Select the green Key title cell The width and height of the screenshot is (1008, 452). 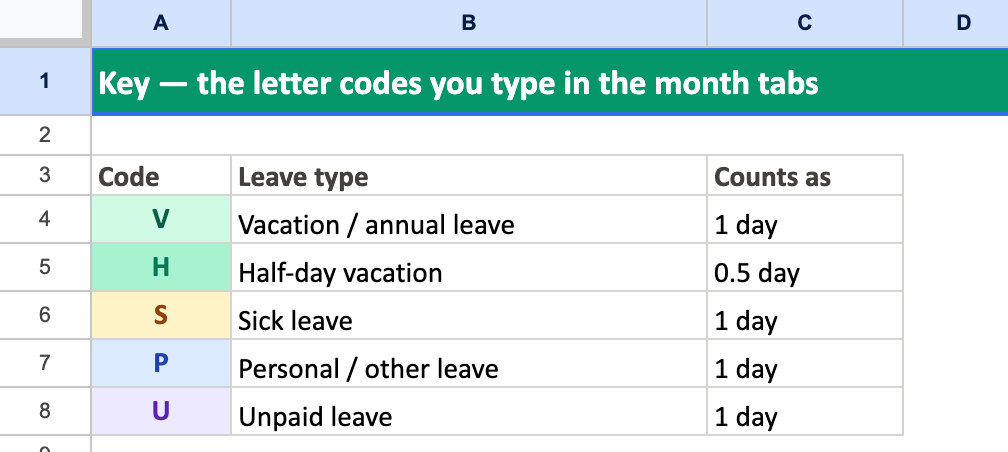point(550,82)
